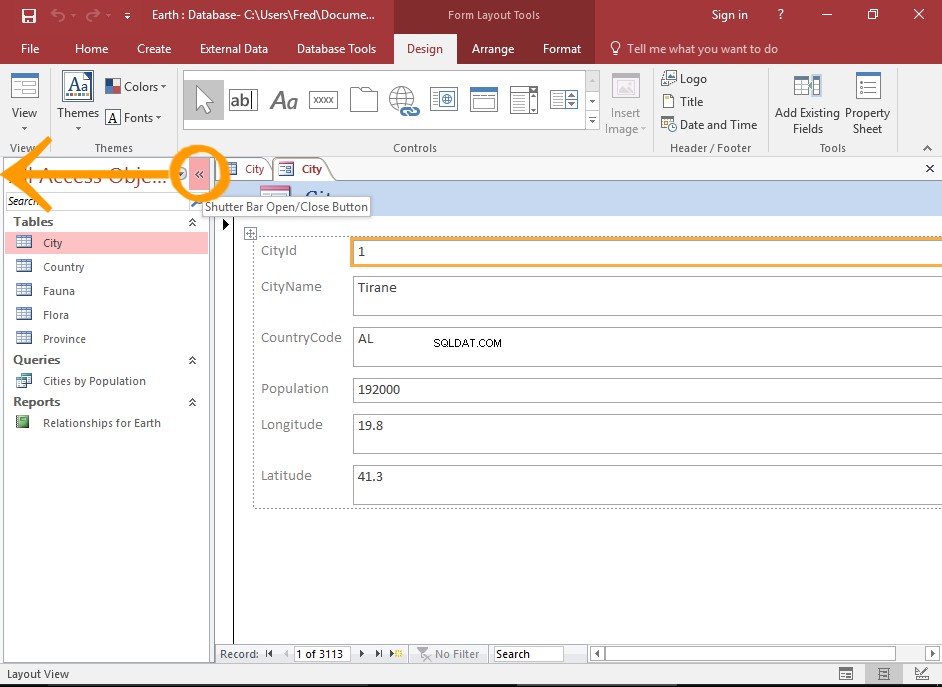Collapse the Tables group

point(192,222)
